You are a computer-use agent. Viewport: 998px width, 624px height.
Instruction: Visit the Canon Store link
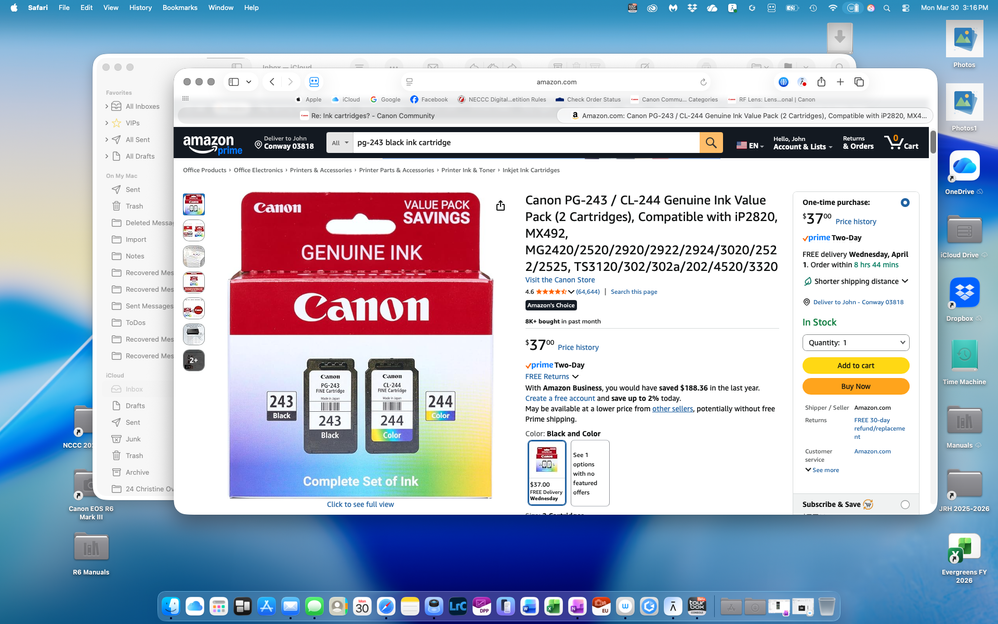[559, 280]
